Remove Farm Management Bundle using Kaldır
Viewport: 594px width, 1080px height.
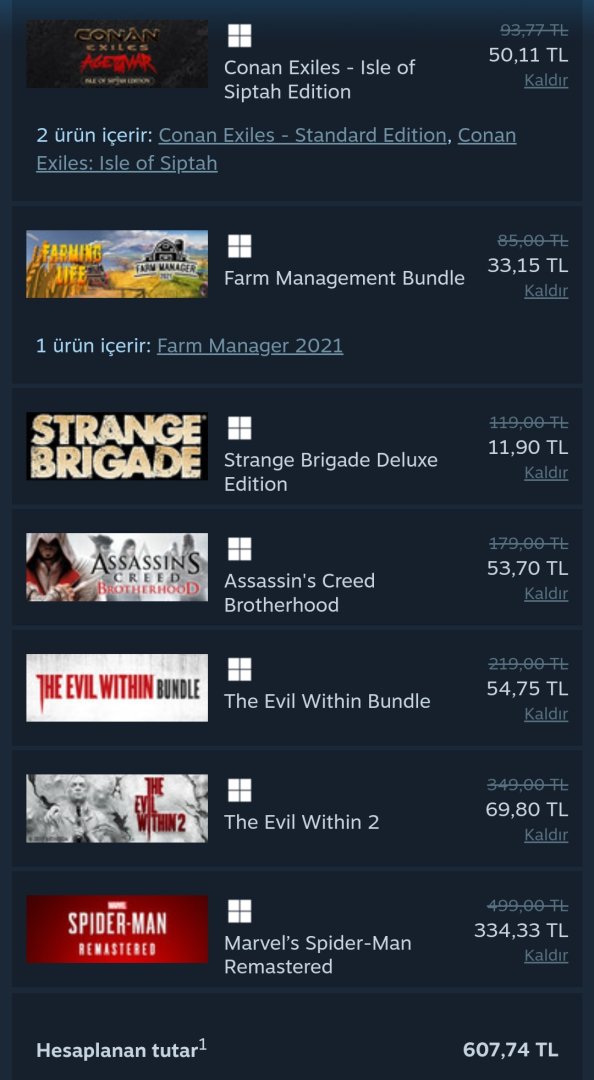(546, 291)
